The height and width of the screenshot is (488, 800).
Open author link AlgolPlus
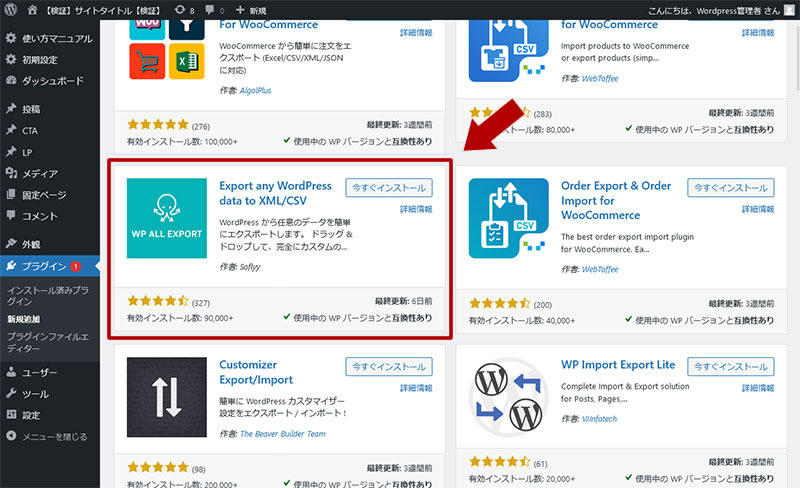pyautogui.click(x=255, y=90)
